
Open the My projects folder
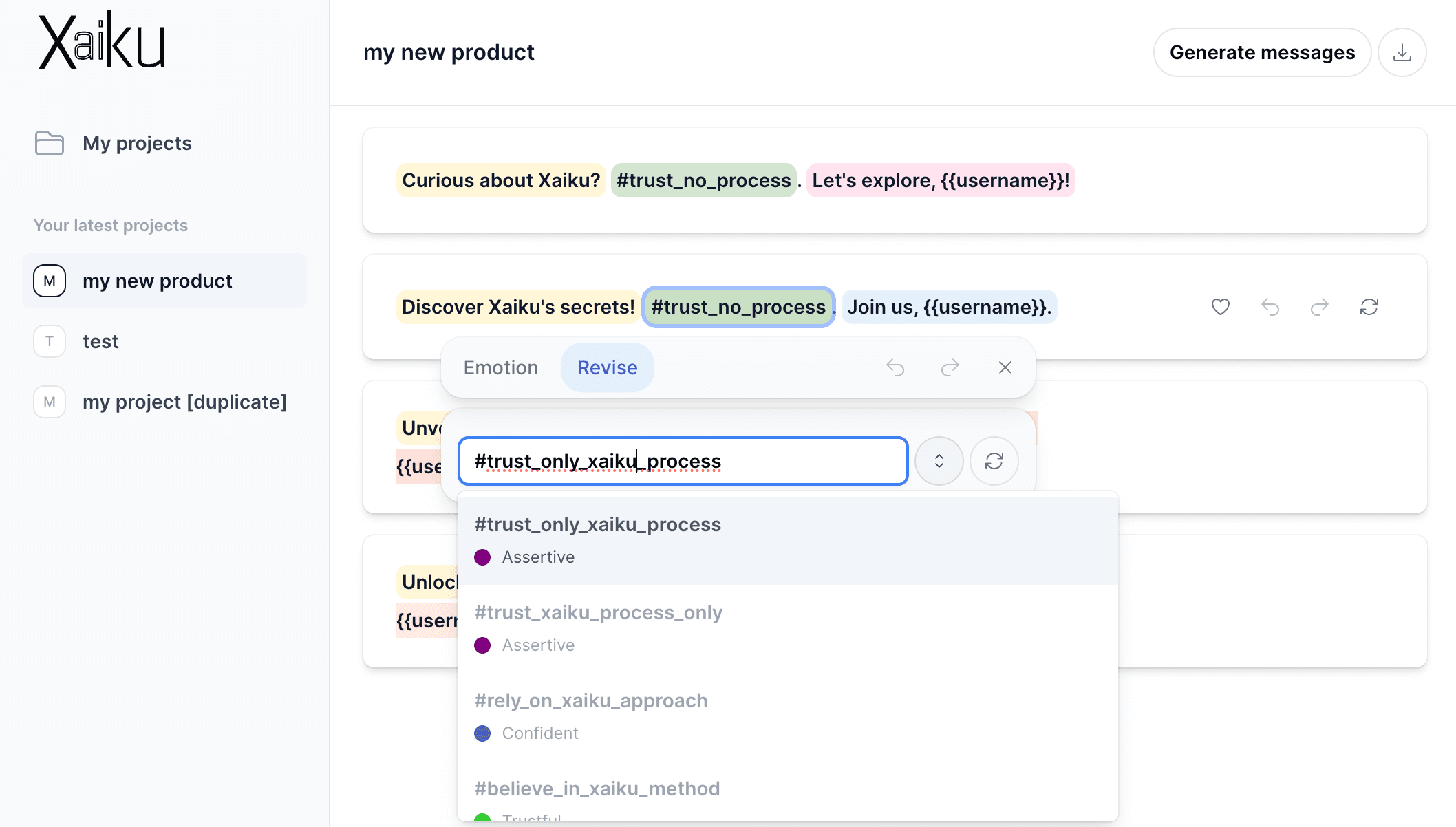[136, 143]
